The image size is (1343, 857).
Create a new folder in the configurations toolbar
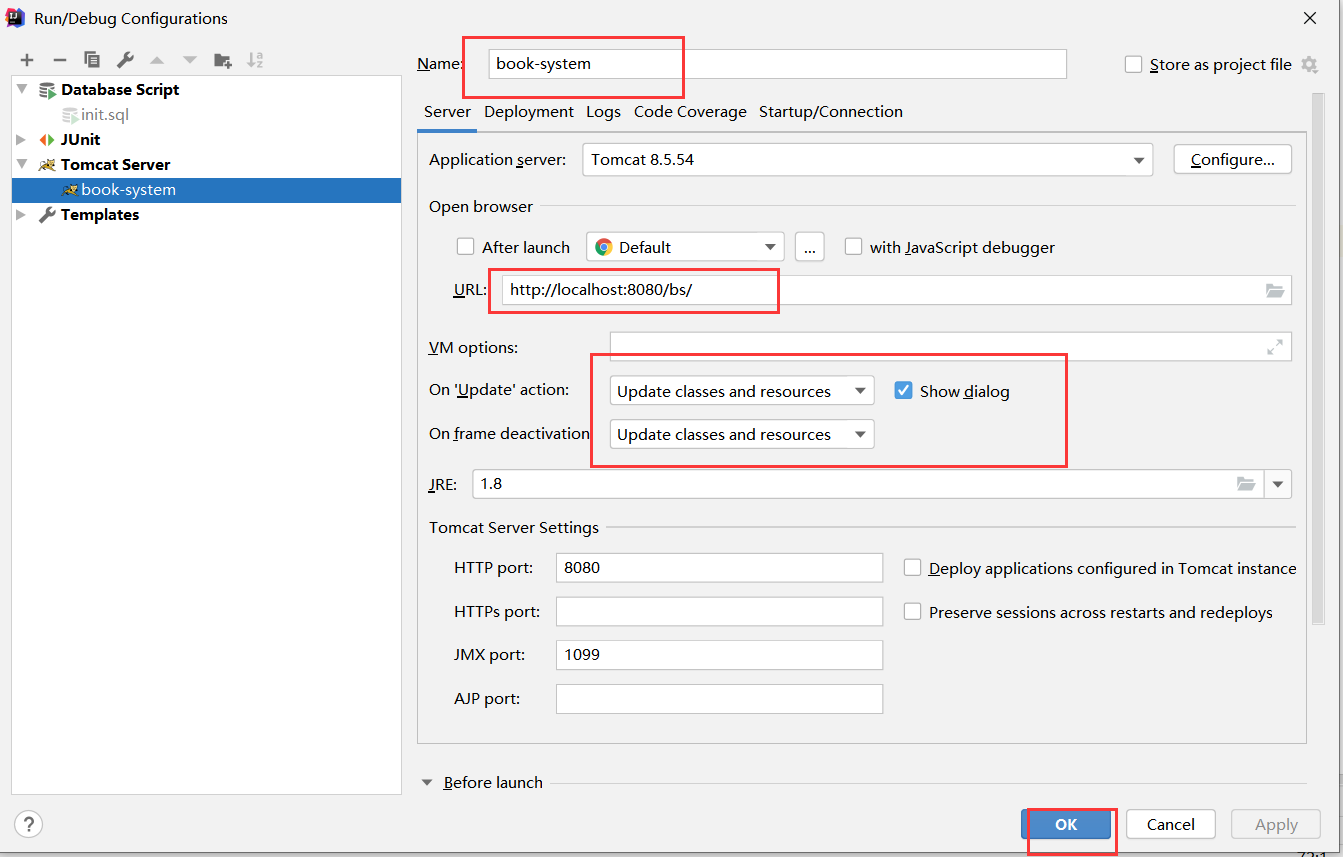pos(223,60)
